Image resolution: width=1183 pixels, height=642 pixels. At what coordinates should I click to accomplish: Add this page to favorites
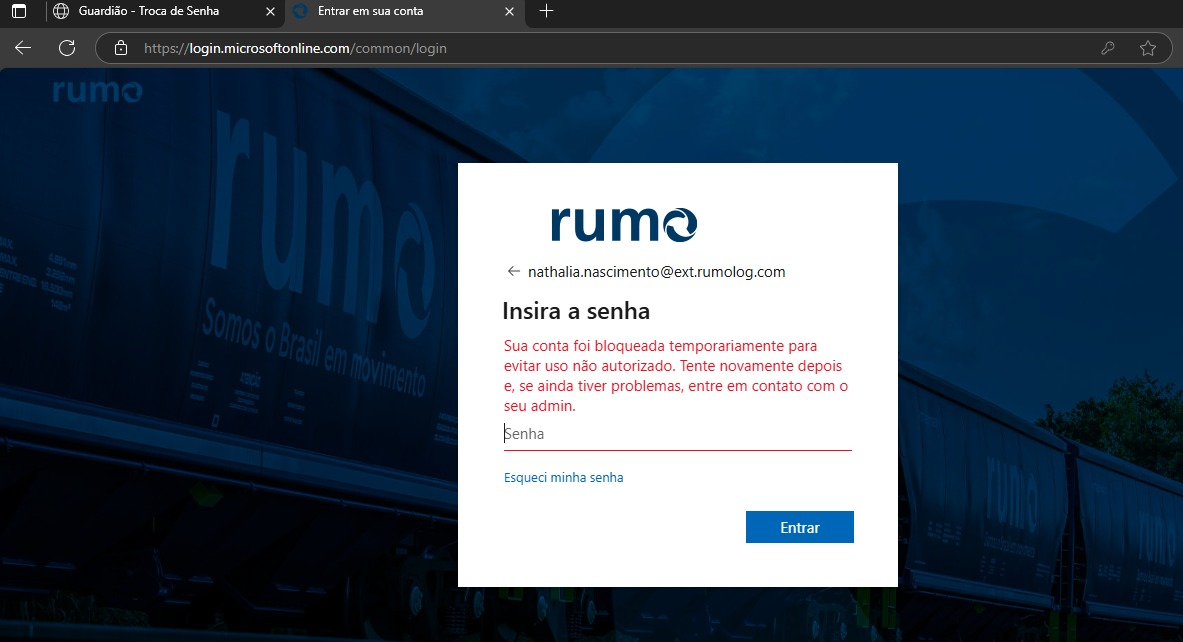click(x=1148, y=48)
